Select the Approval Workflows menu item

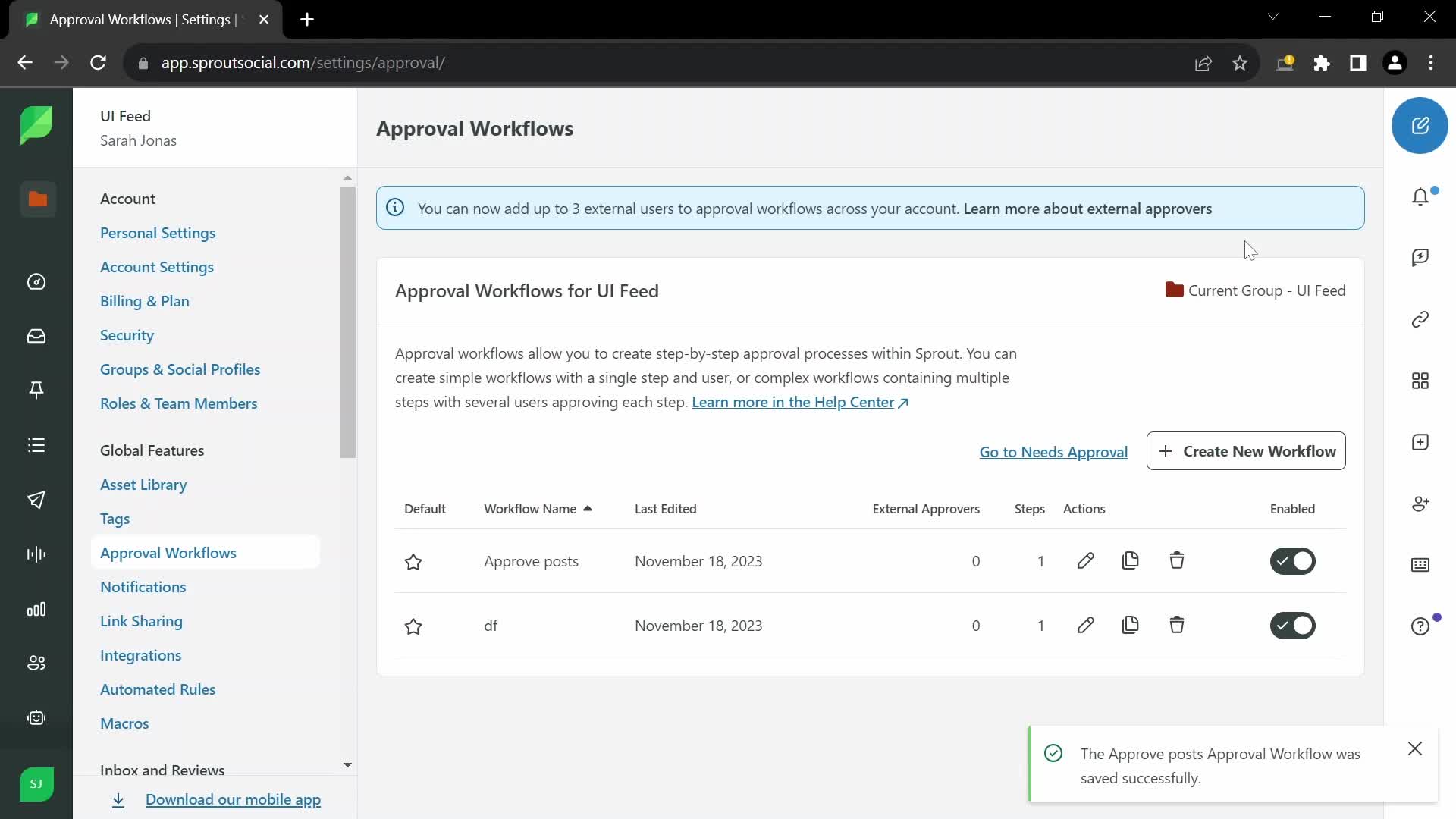168,552
